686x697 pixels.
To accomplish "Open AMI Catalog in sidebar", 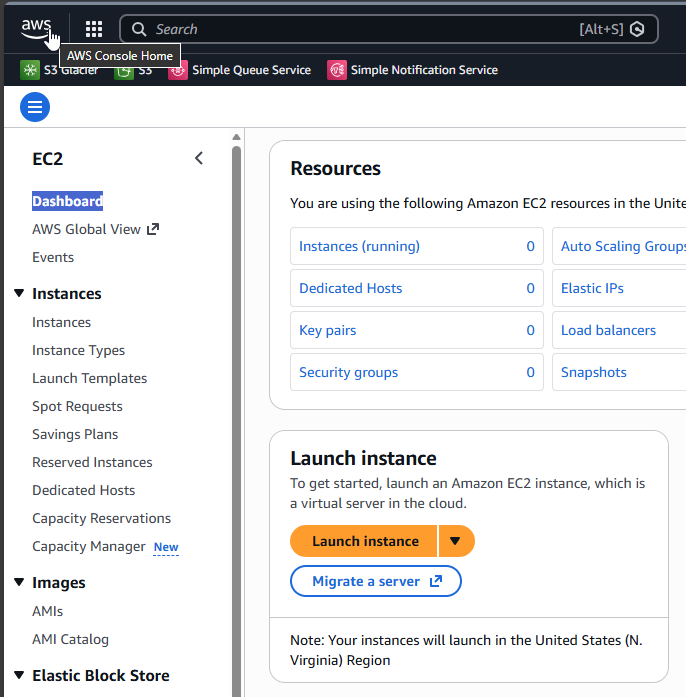I will click(70, 639).
